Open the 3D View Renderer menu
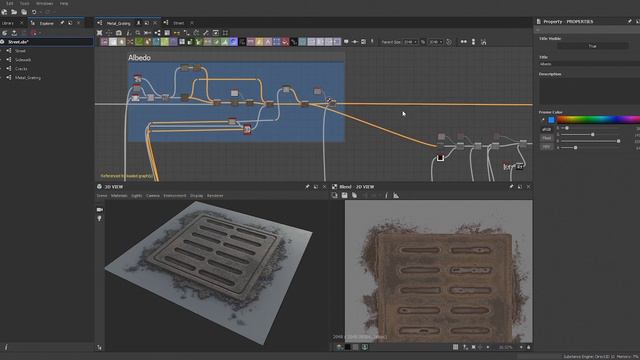The width and height of the screenshot is (640, 360). pyautogui.click(x=215, y=196)
